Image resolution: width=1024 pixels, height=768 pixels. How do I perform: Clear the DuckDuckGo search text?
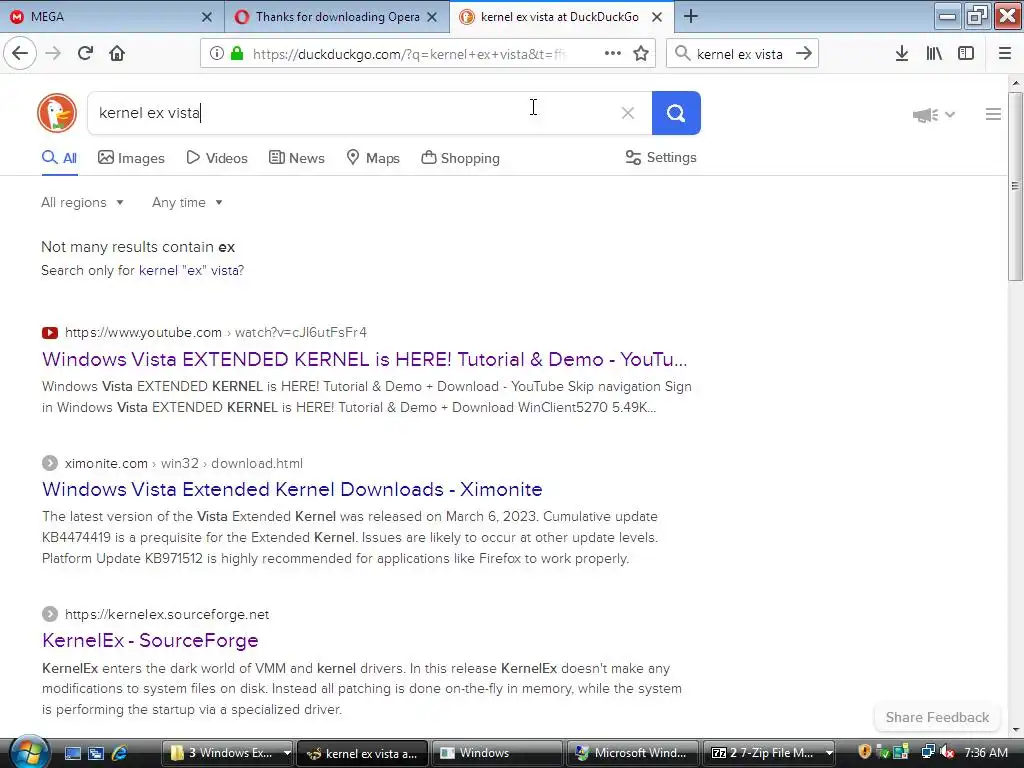pyautogui.click(x=628, y=113)
